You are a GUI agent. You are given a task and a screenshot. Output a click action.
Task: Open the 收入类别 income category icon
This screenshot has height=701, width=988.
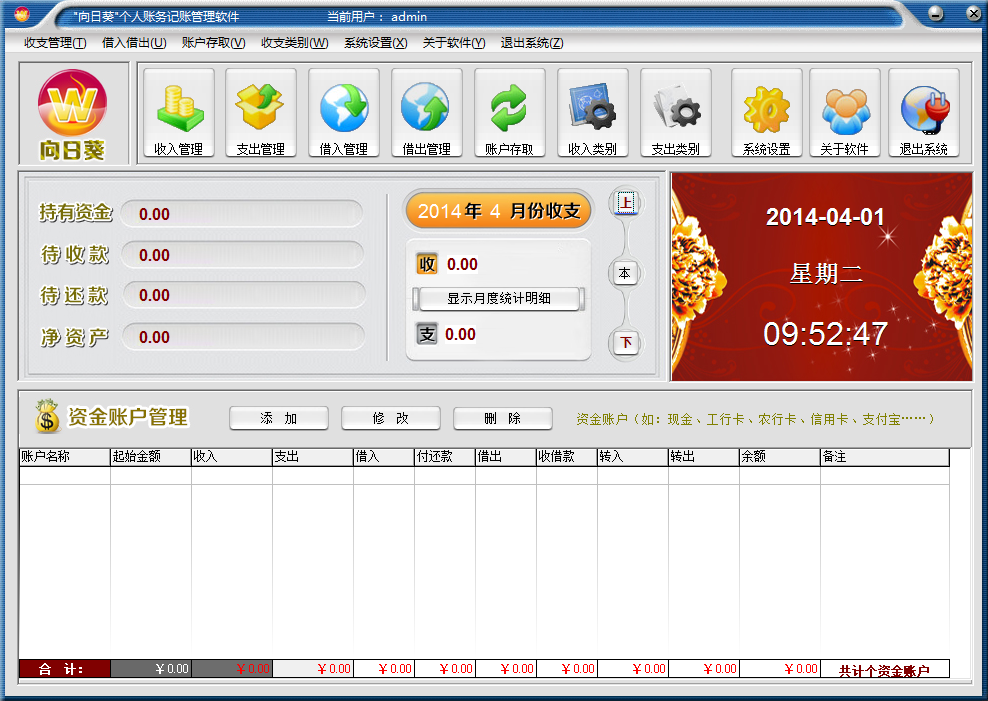click(592, 112)
